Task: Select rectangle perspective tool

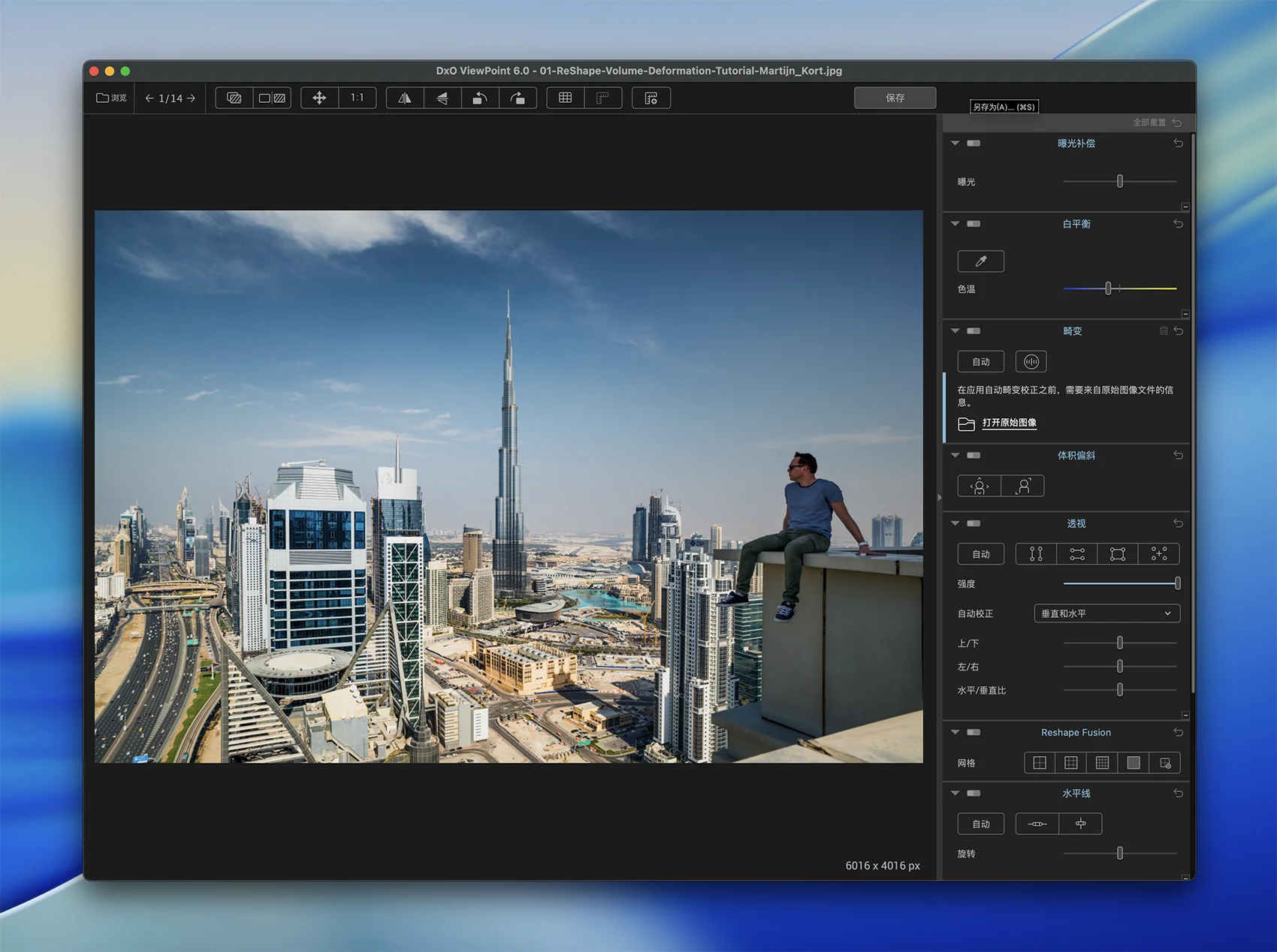Action: click(x=1118, y=554)
